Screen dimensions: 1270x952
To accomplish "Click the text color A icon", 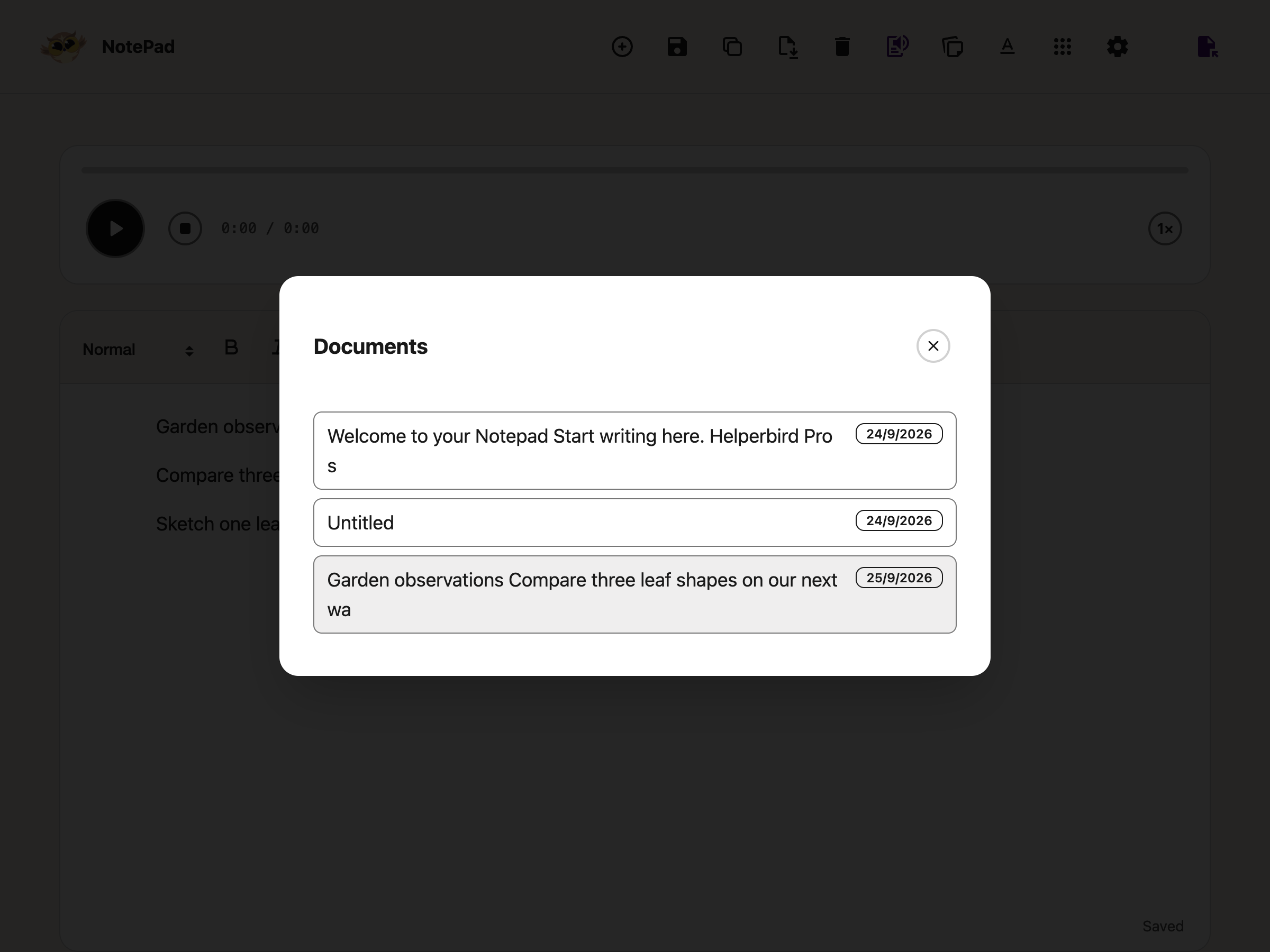I will click(1007, 47).
